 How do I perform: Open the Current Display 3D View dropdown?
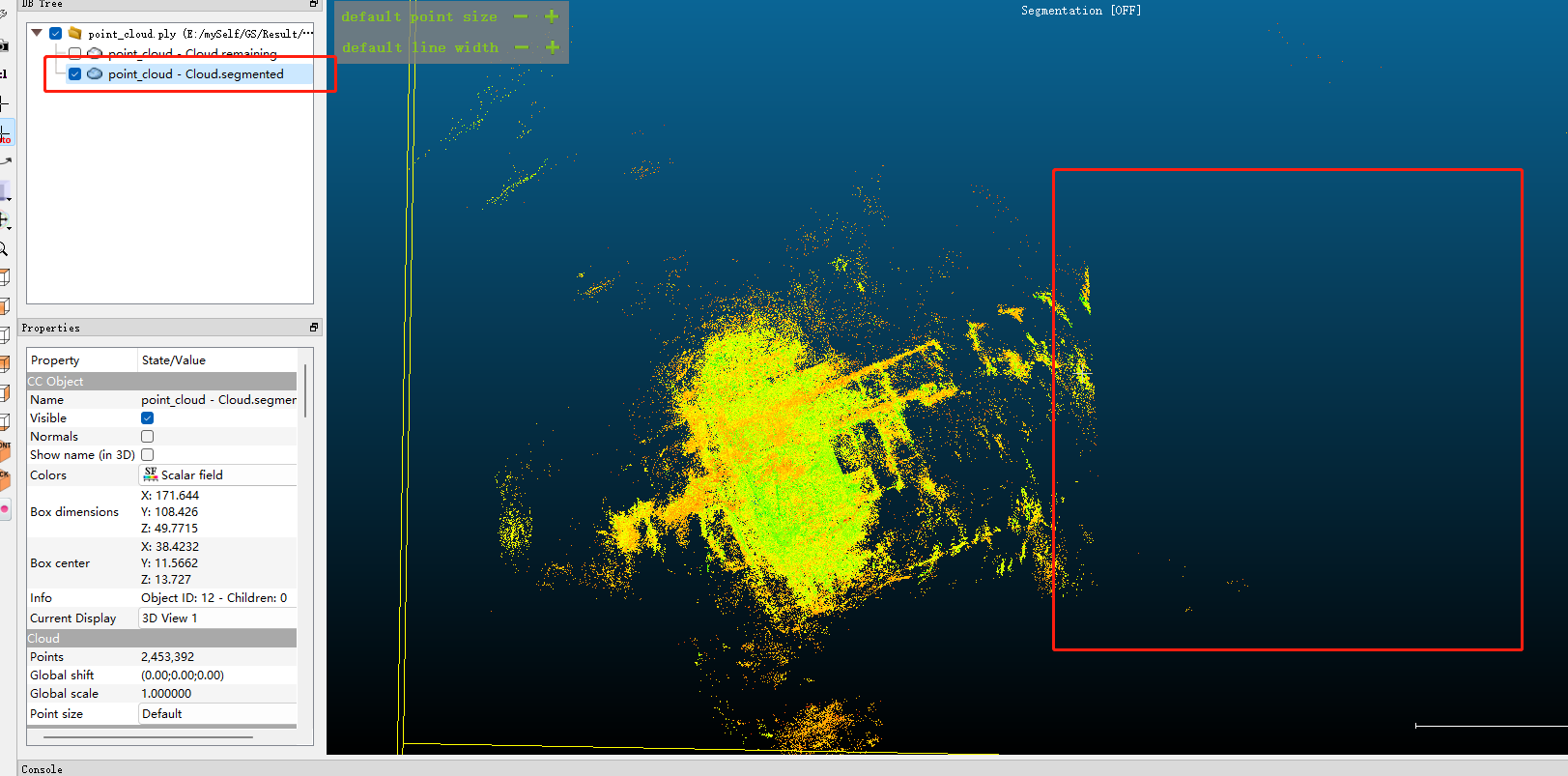pyautogui.click(x=218, y=618)
